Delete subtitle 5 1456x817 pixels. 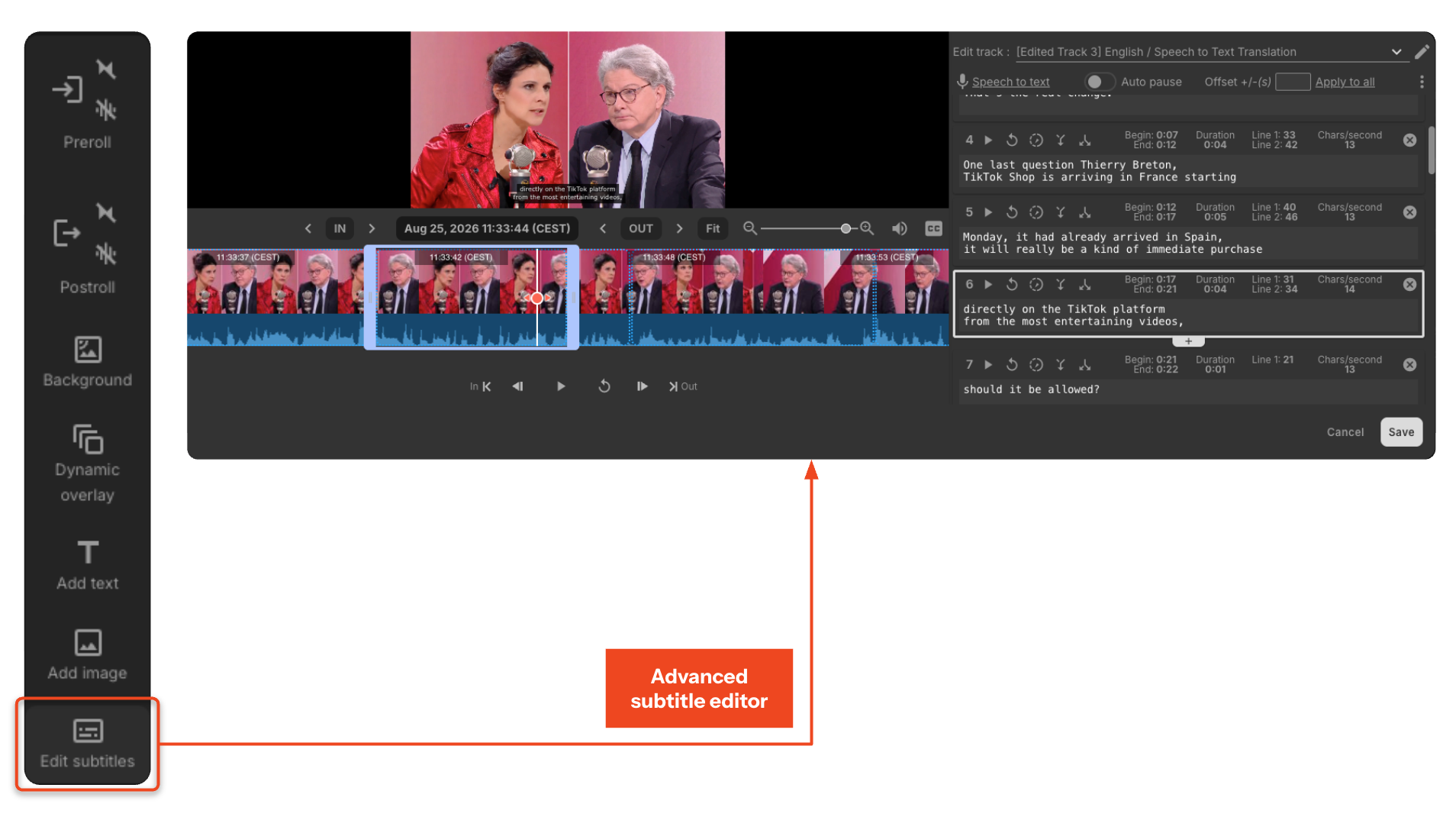coord(1409,212)
